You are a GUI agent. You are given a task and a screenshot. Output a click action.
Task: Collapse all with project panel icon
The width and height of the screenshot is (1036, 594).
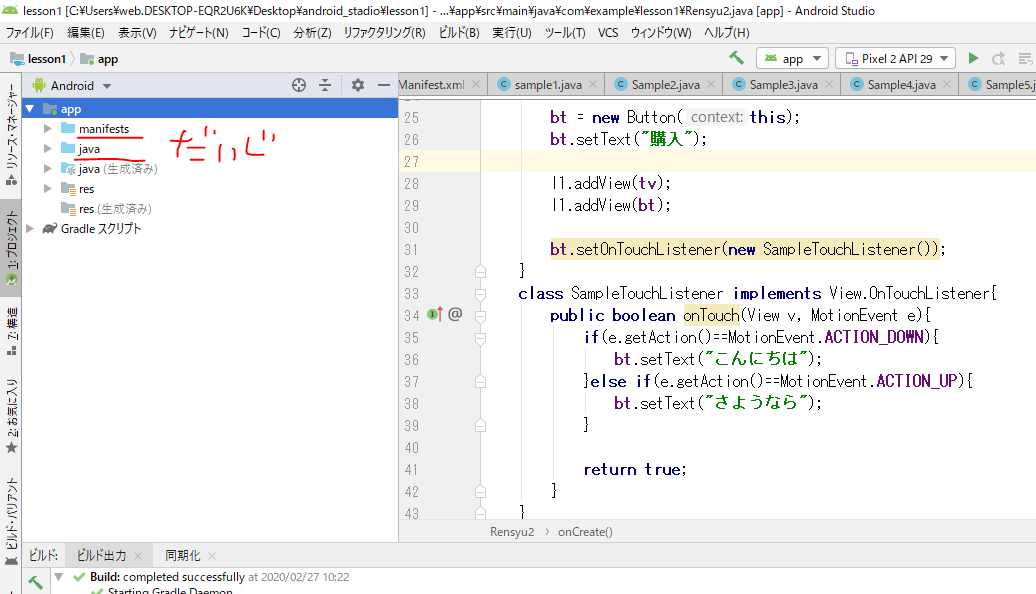point(325,86)
